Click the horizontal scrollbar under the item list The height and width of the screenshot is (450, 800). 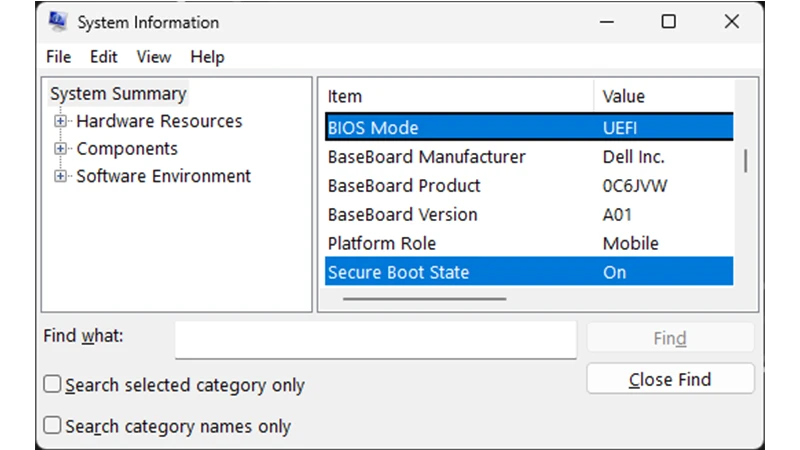(x=424, y=298)
